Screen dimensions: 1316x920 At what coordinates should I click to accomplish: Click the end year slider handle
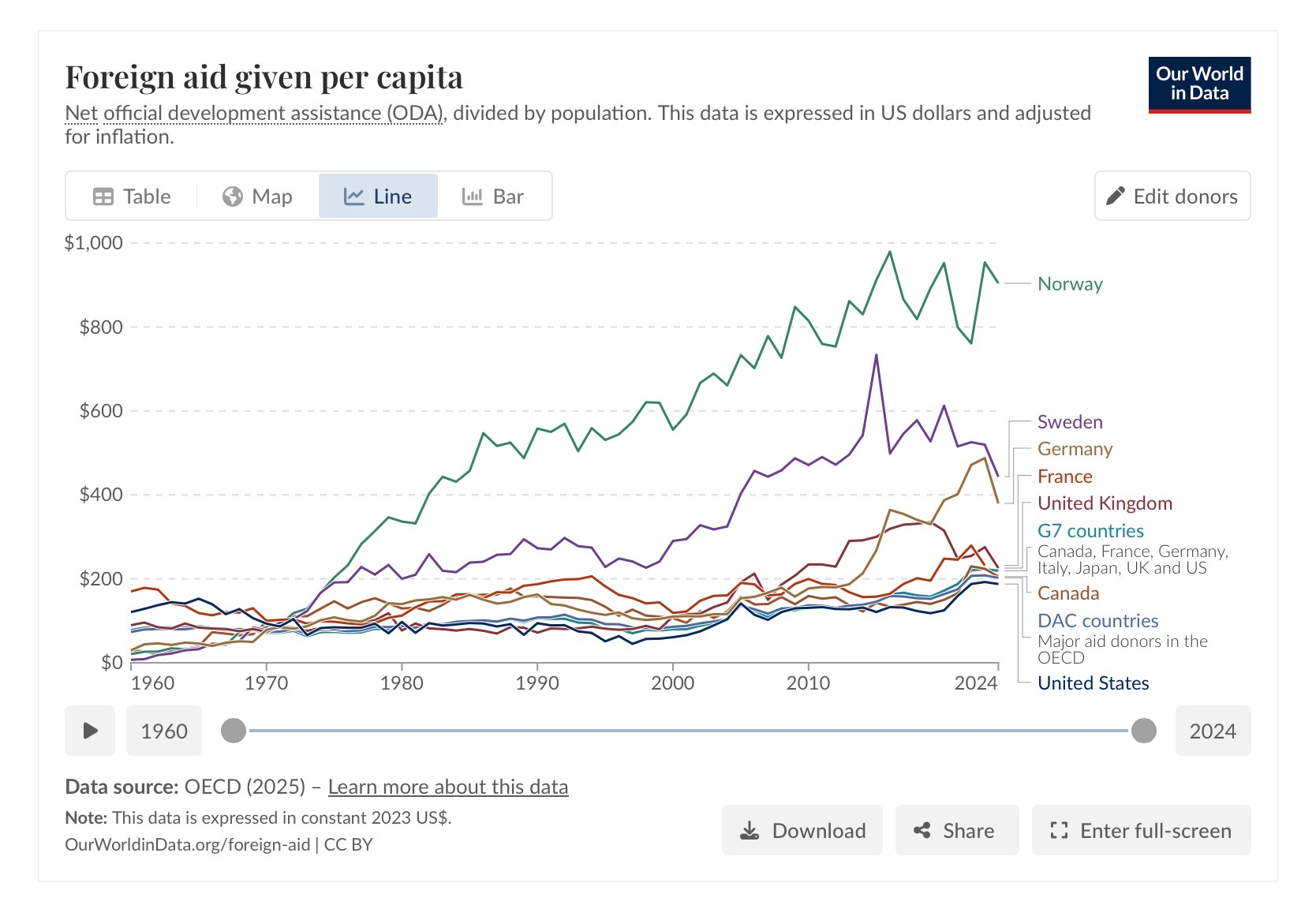pyautogui.click(x=1143, y=731)
